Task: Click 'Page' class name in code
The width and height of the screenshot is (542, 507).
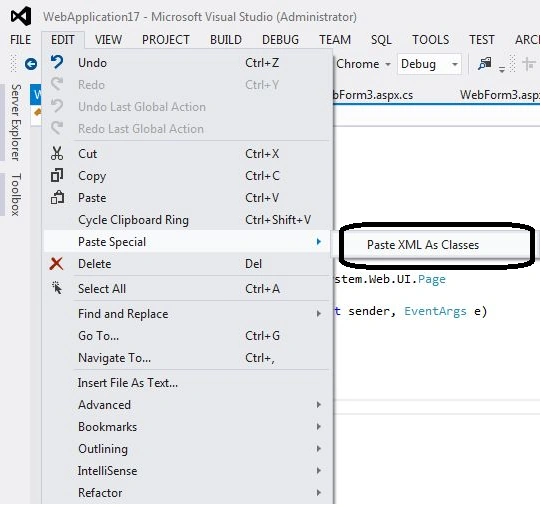Action: point(432,279)
